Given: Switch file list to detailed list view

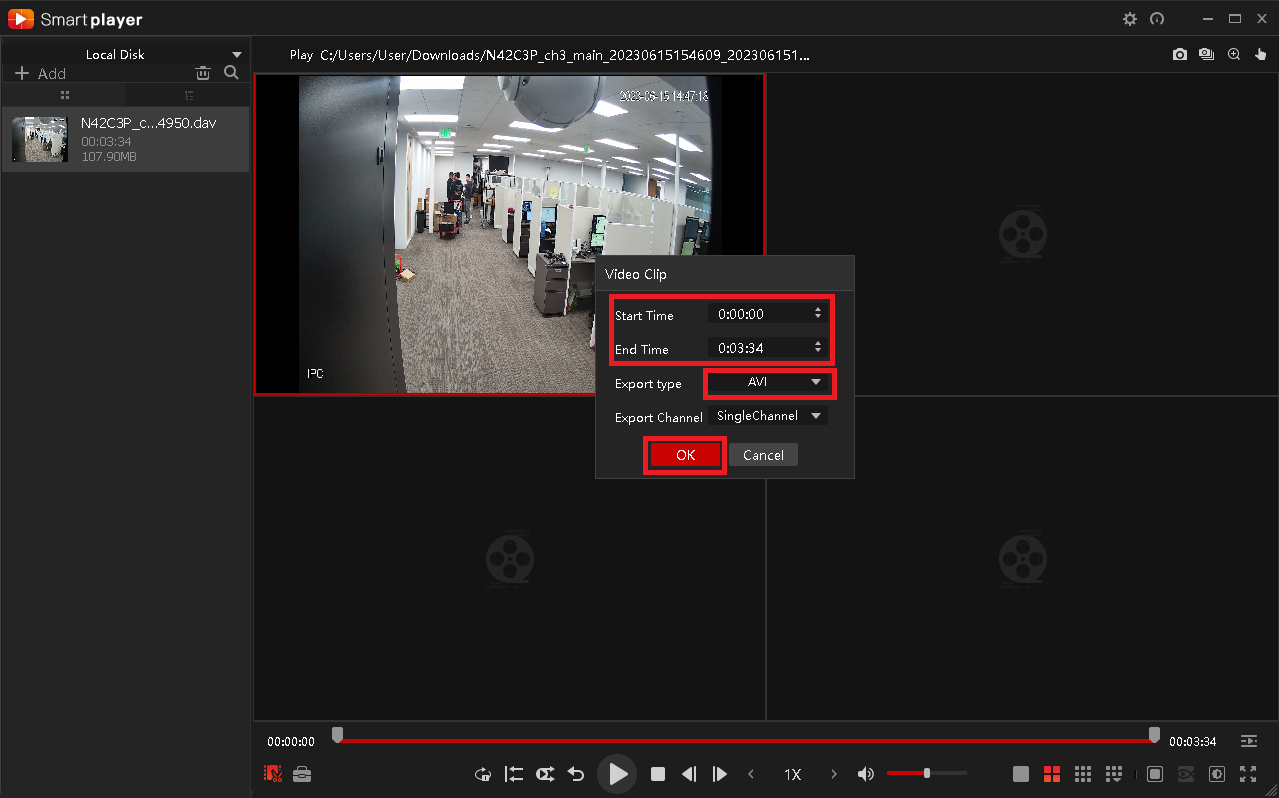Looking at the screenshot, I should tap(188, 95).
